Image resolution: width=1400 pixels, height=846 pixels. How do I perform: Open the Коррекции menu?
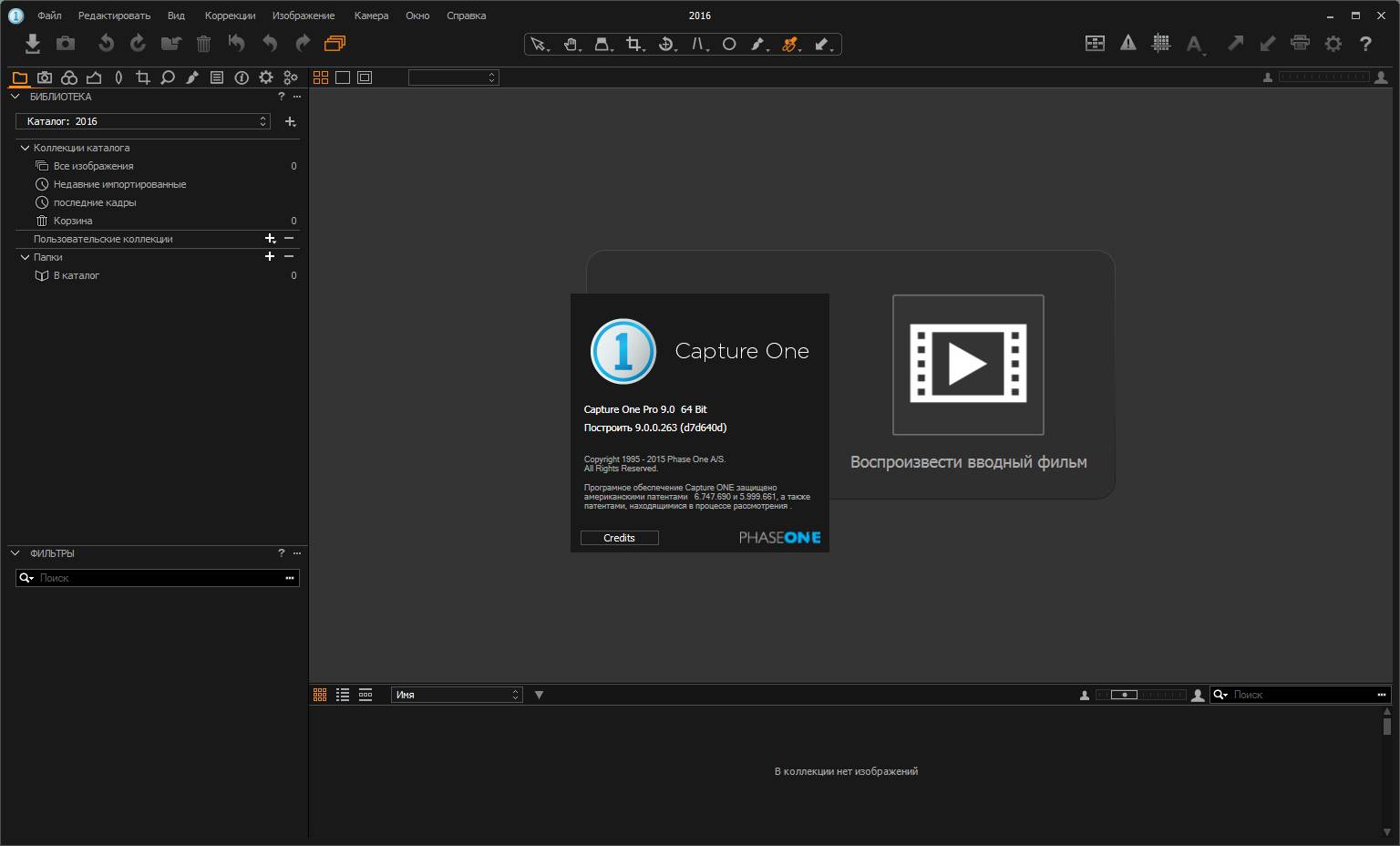231,15
